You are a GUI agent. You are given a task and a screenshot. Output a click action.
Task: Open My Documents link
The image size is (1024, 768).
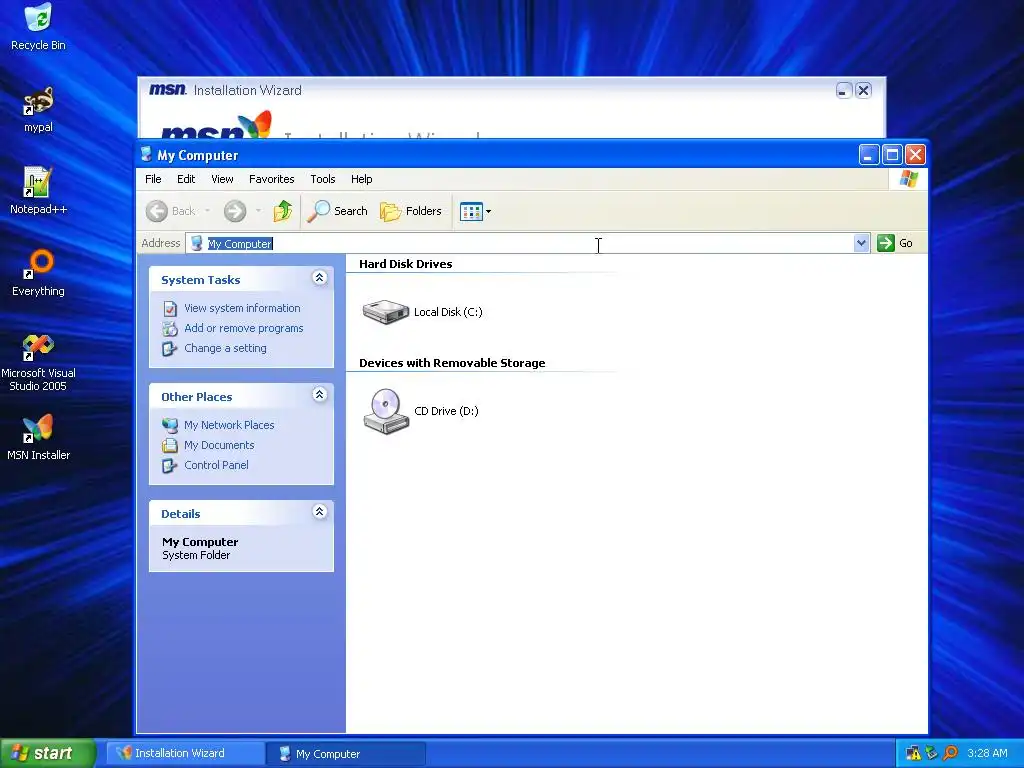click(x=219, y=445)
